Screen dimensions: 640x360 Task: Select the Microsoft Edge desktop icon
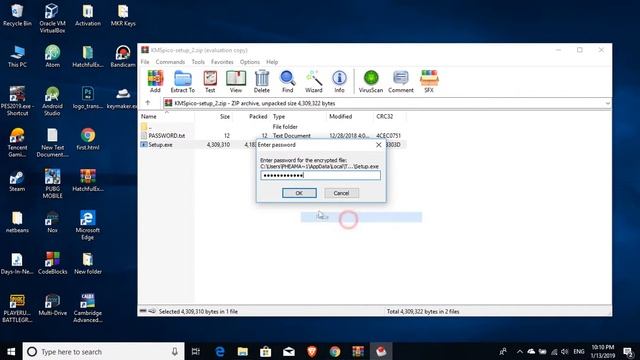(87, 225)
